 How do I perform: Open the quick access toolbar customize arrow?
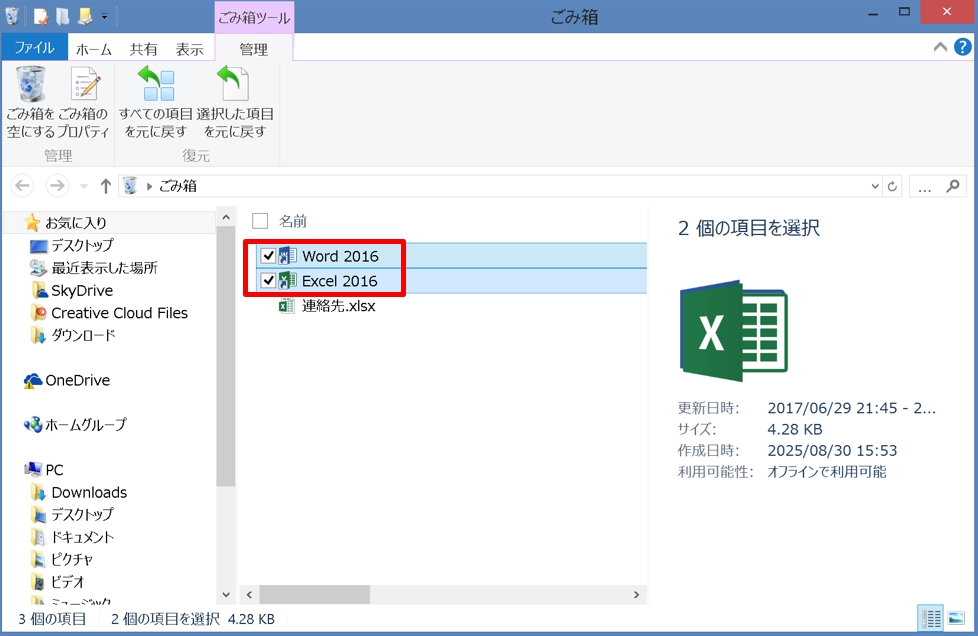point(104,16)
